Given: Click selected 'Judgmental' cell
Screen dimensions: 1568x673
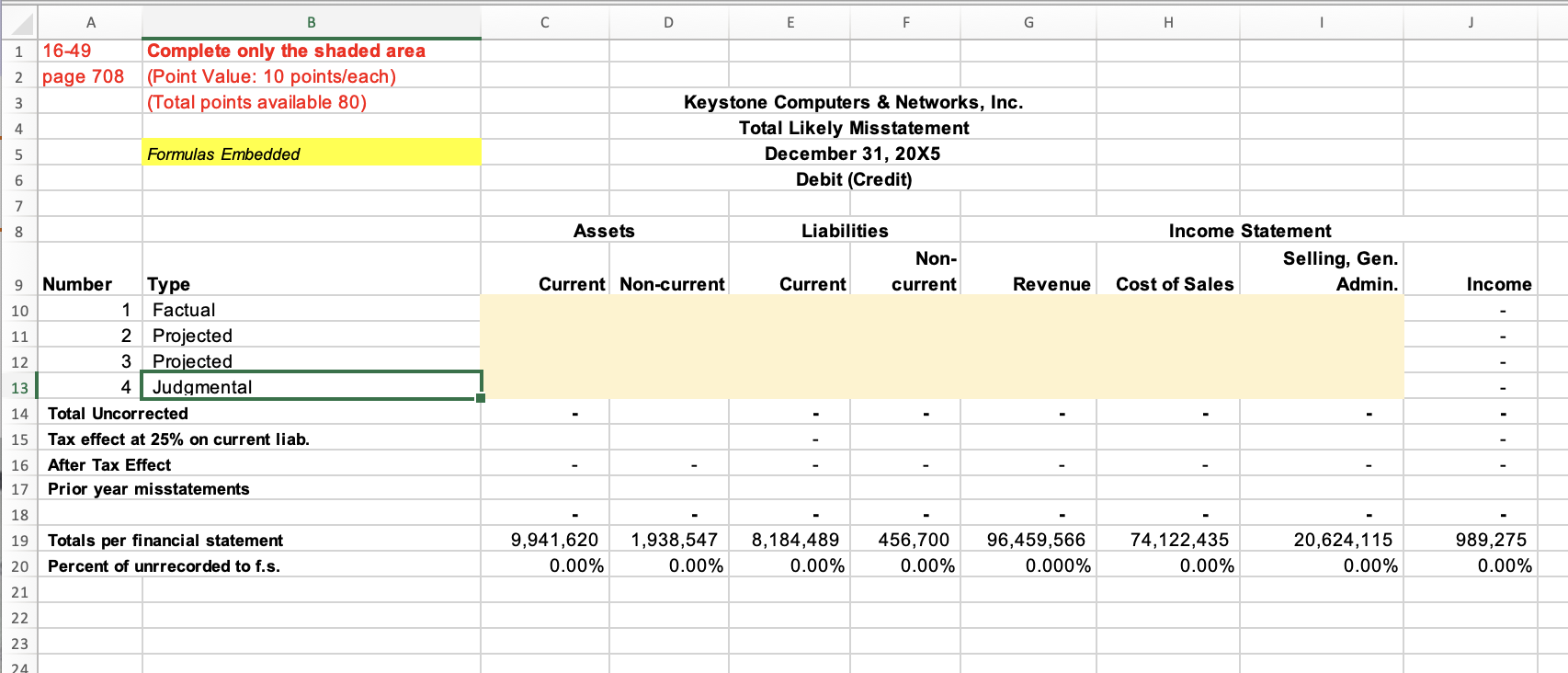Looking at the screenshot, I should (x=312, y=386).
